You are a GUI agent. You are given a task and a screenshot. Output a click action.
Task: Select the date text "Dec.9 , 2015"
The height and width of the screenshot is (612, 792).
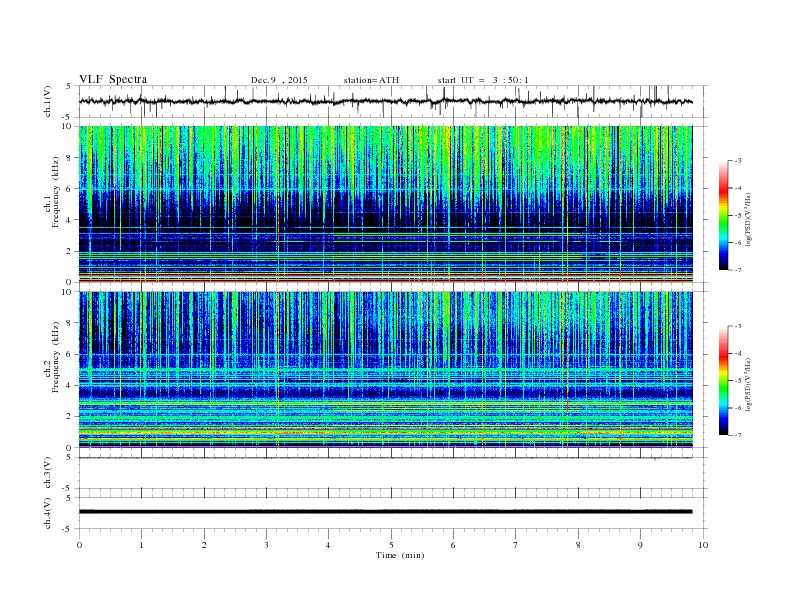279,80
